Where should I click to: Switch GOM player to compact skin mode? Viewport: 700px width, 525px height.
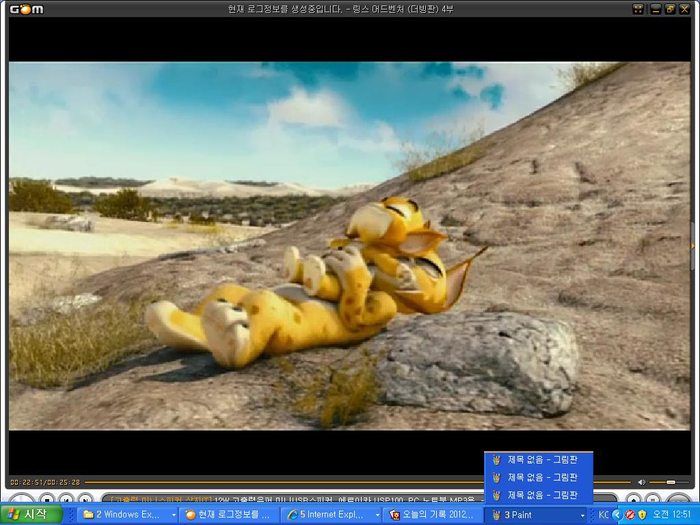[x=638, y=9]
